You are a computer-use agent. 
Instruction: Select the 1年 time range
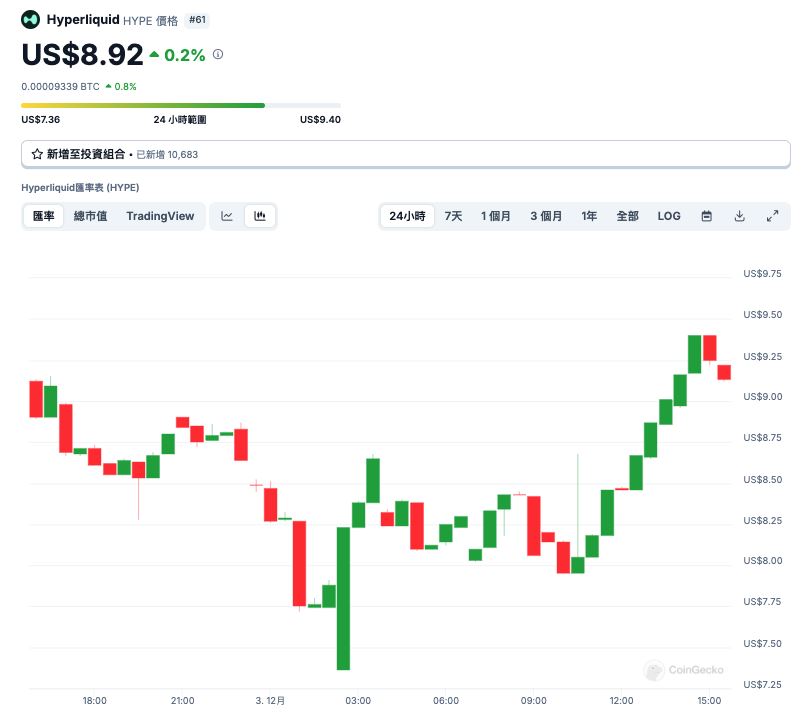(x=590, y=216)
